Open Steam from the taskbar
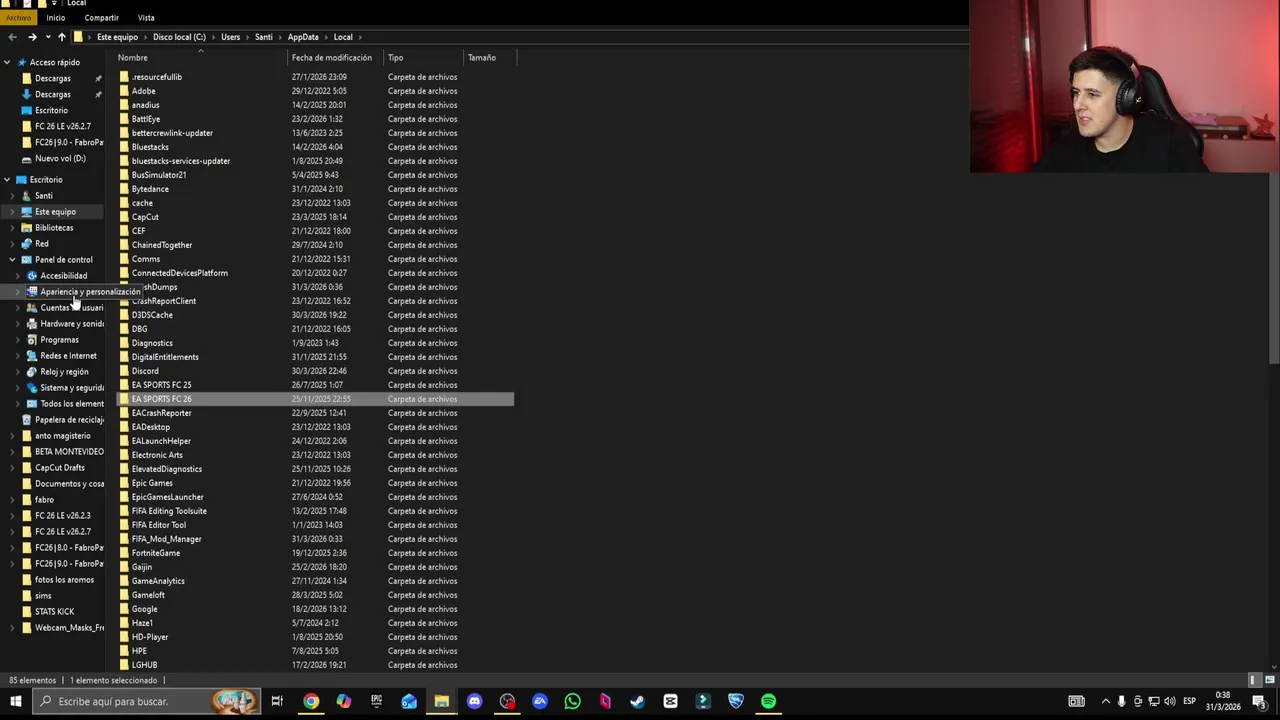This screenshot has height=720, width=1280. pyautogui.click(x=637, y=701)
